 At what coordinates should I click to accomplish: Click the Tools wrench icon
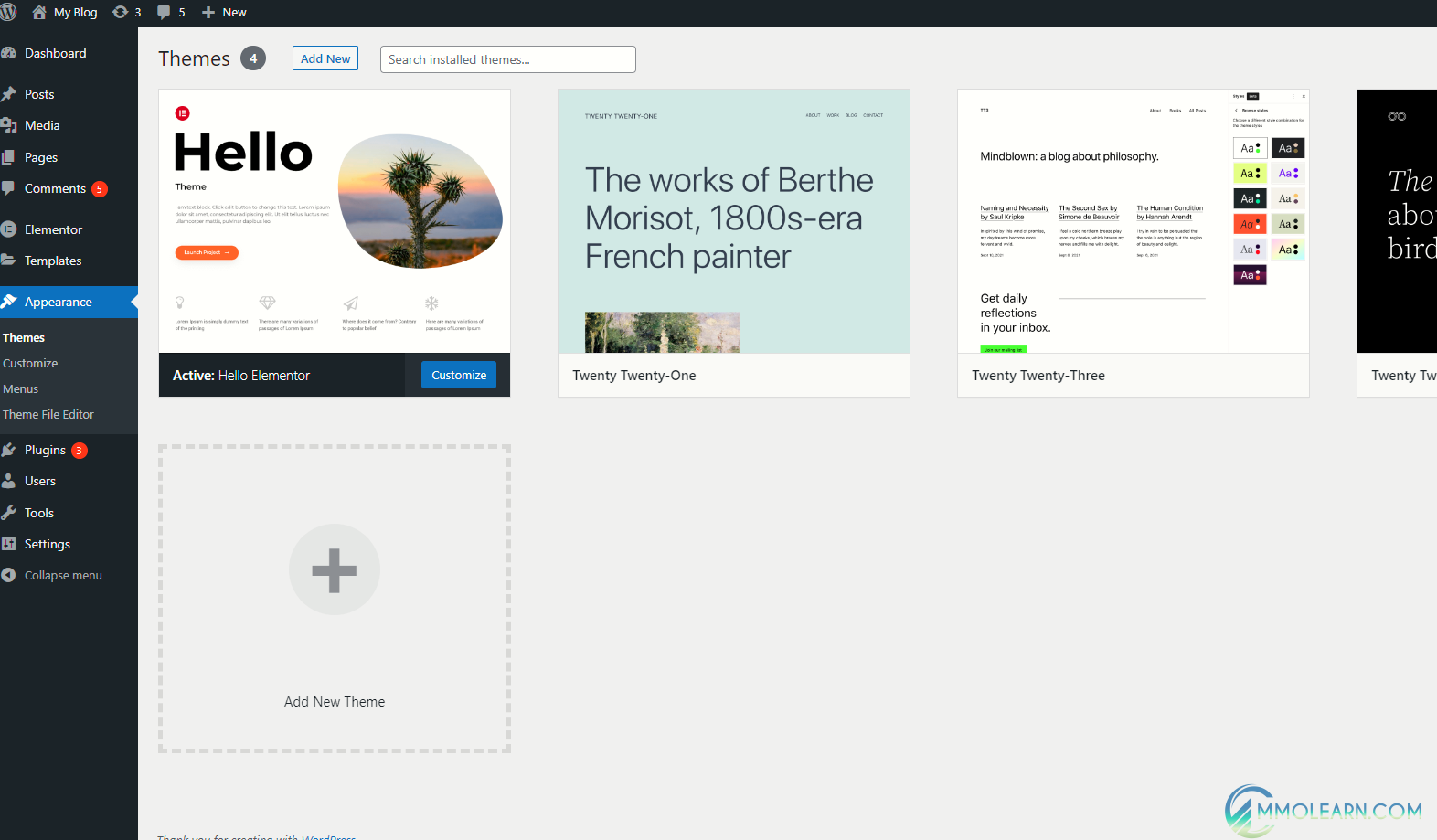click(8, 513)
